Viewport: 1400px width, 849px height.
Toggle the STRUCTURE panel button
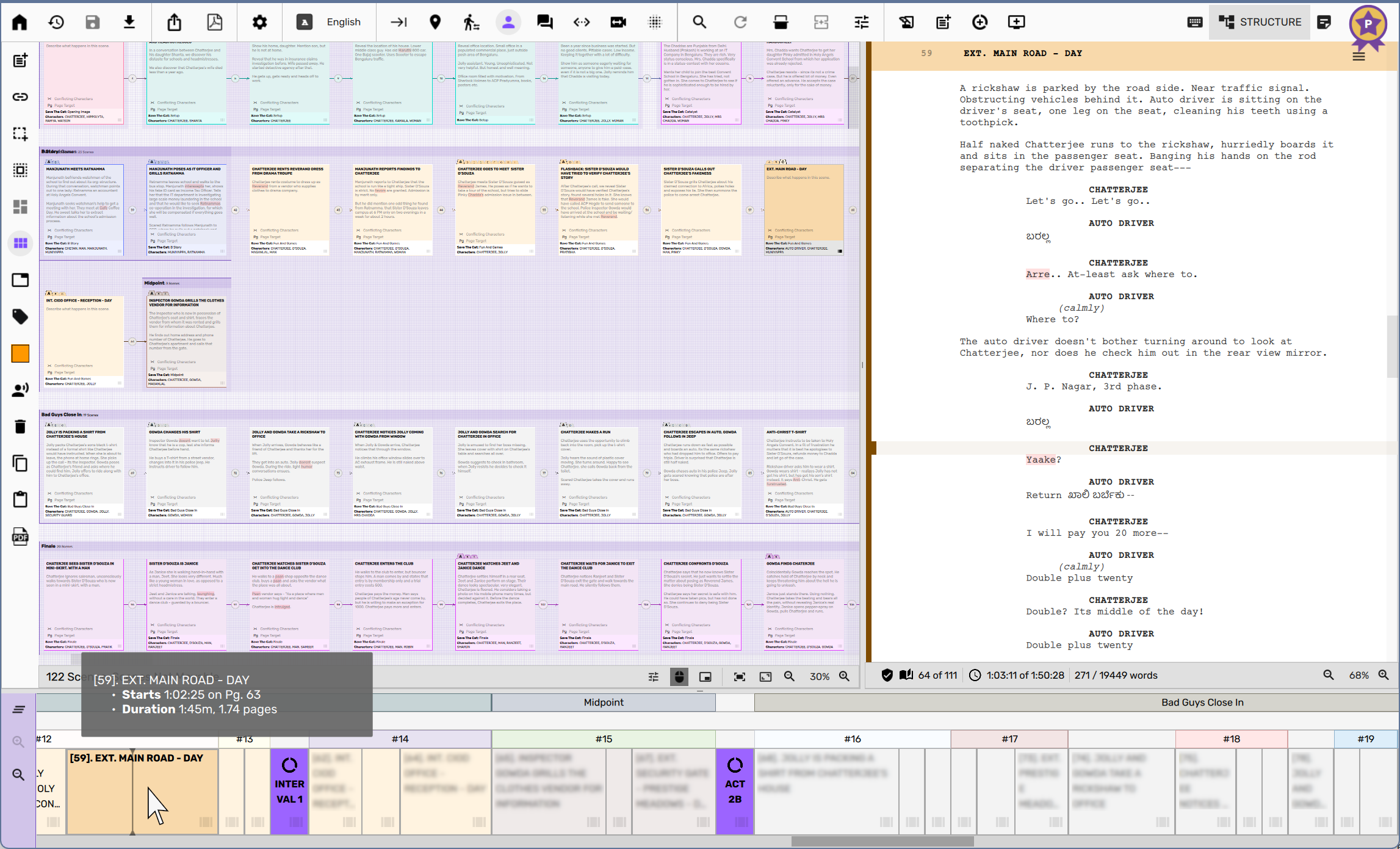(x=1260, y=23)
